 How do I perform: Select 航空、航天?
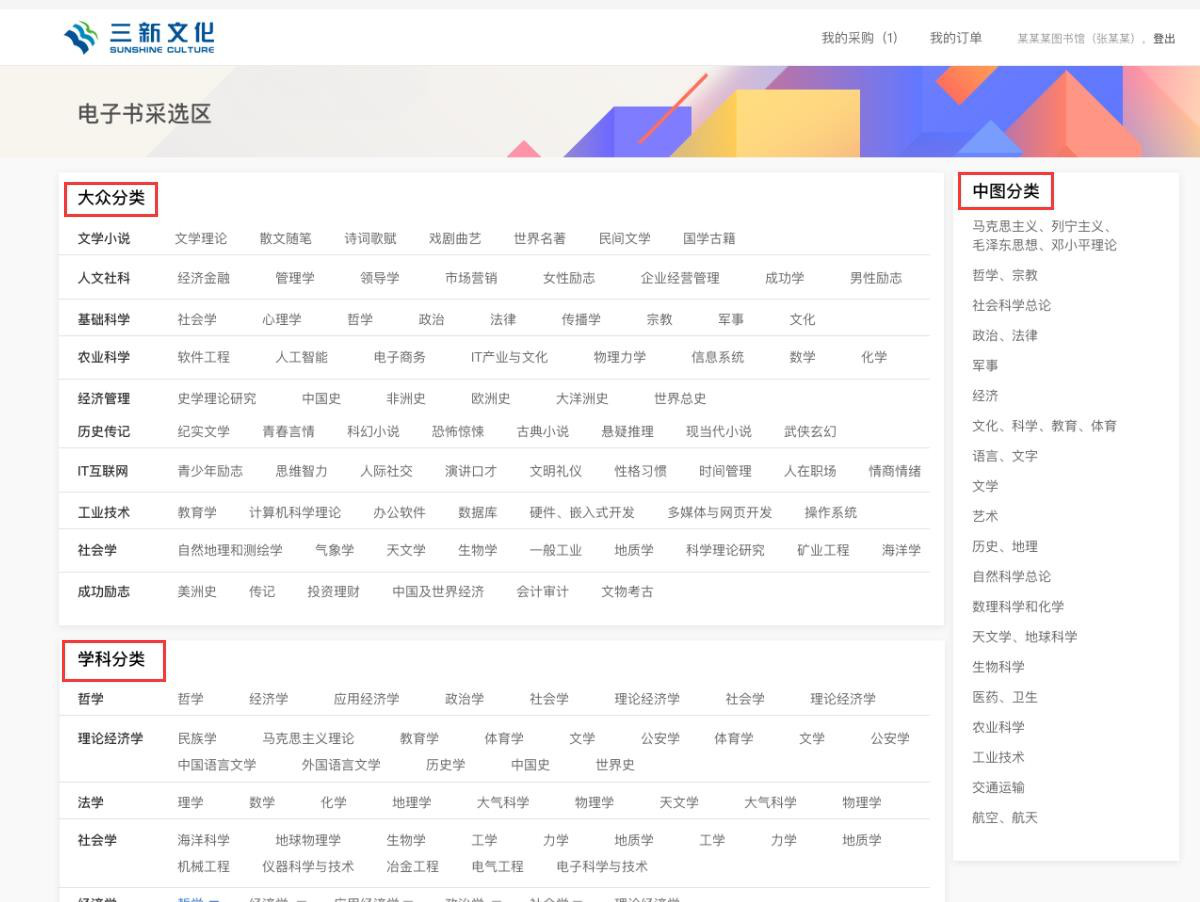(x=1005, y=817)
